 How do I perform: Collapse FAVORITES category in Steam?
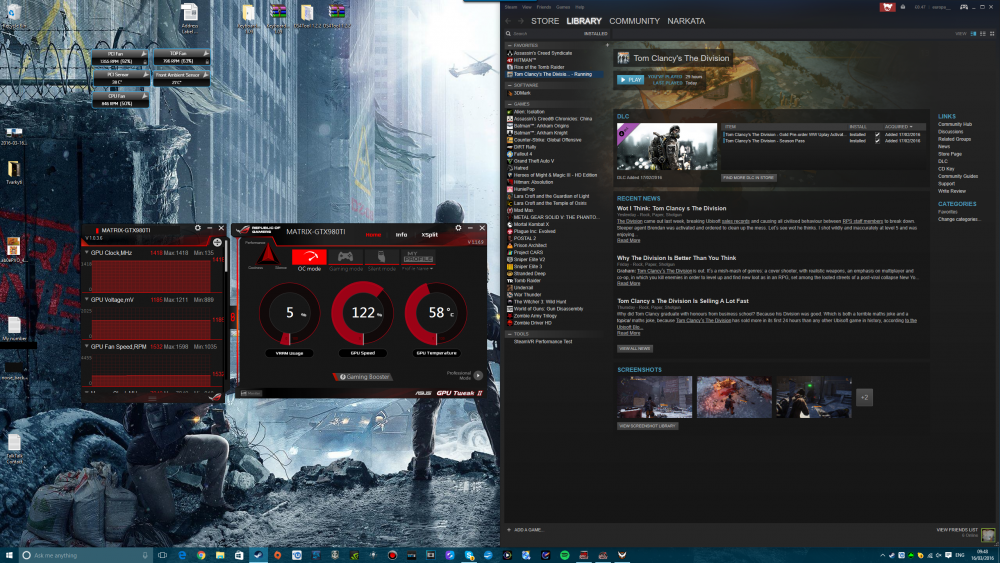510,45
